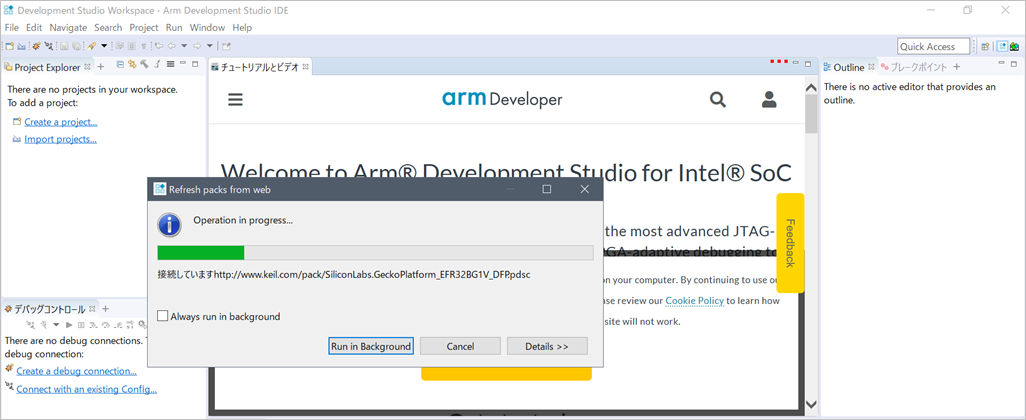Click the rightmost perspective icon in toolbar
This screenshot has width=1026, height=420.
[x=1015, y=46]
